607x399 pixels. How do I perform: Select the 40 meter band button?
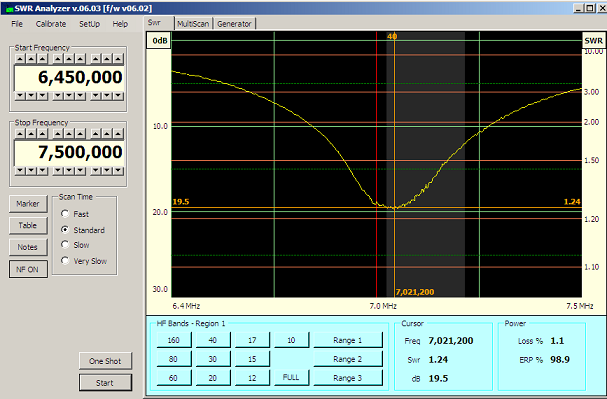pyautogui.click(x=213, y=340)
